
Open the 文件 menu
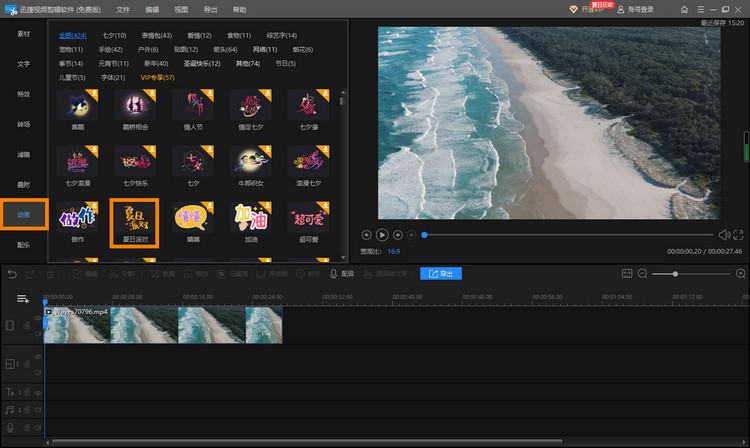[123, 9]
